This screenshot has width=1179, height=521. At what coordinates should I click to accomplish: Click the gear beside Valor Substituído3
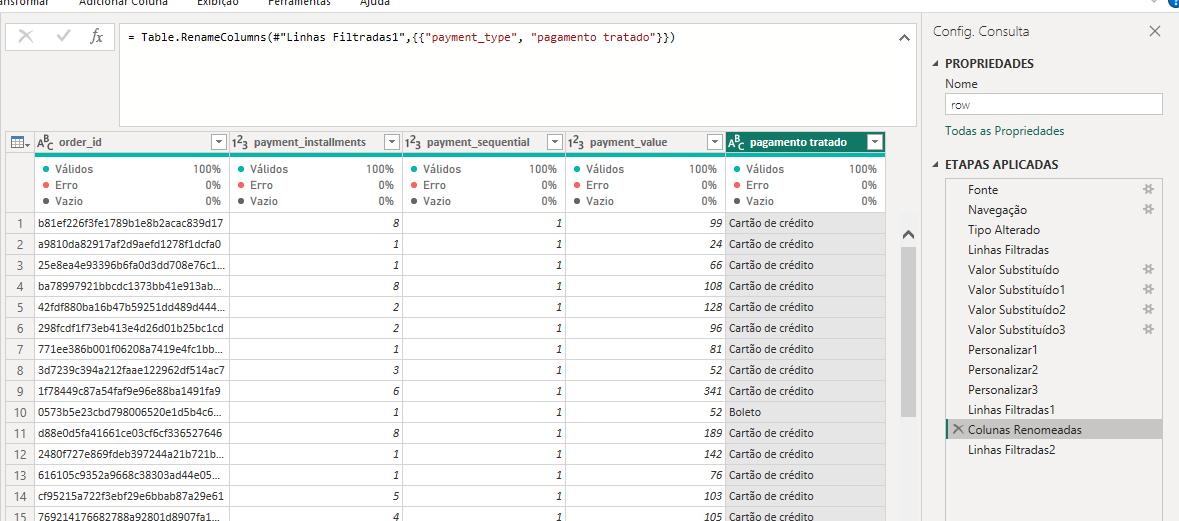[1149, 329]
